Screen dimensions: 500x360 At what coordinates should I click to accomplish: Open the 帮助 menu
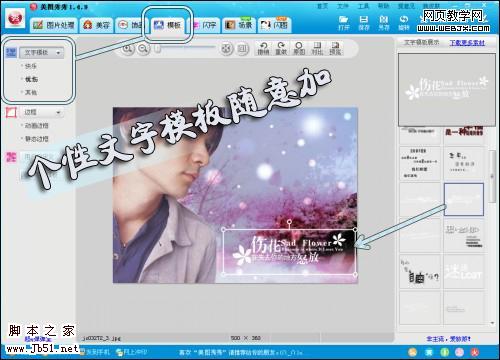(x=384, y=6)
